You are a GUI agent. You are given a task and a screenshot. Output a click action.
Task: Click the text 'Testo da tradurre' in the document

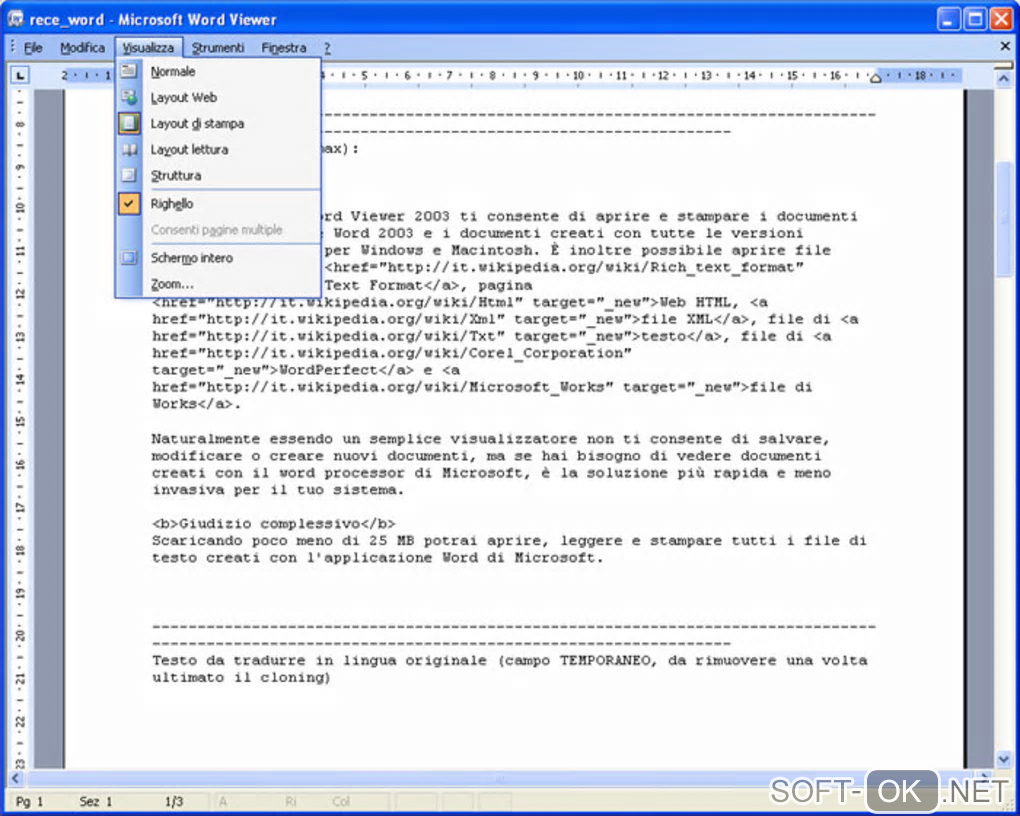pos(229,660)
